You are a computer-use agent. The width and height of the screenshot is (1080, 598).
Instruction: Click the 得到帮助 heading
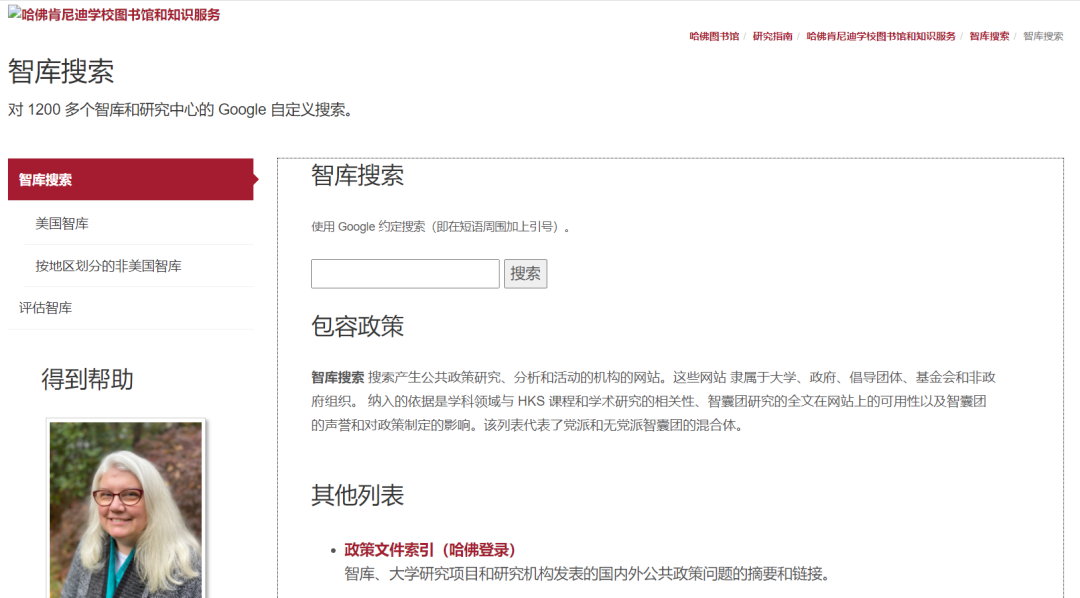click(x=87, y=379)
